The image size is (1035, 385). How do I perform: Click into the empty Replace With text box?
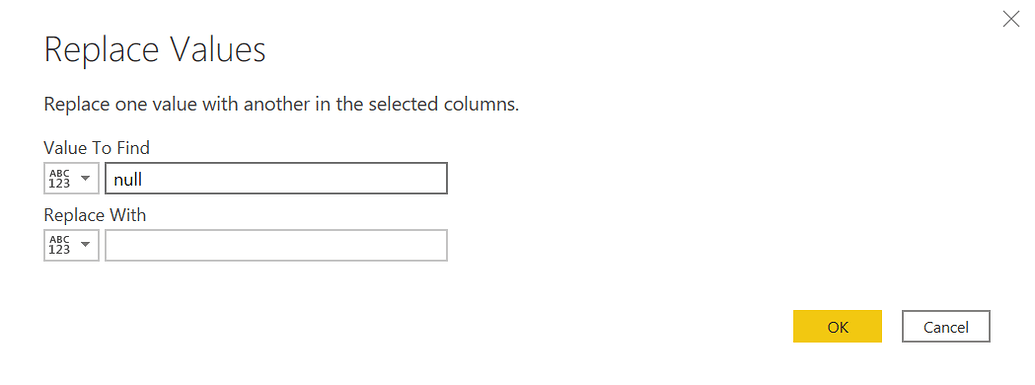pyautogui.click(x=276, y=245)
